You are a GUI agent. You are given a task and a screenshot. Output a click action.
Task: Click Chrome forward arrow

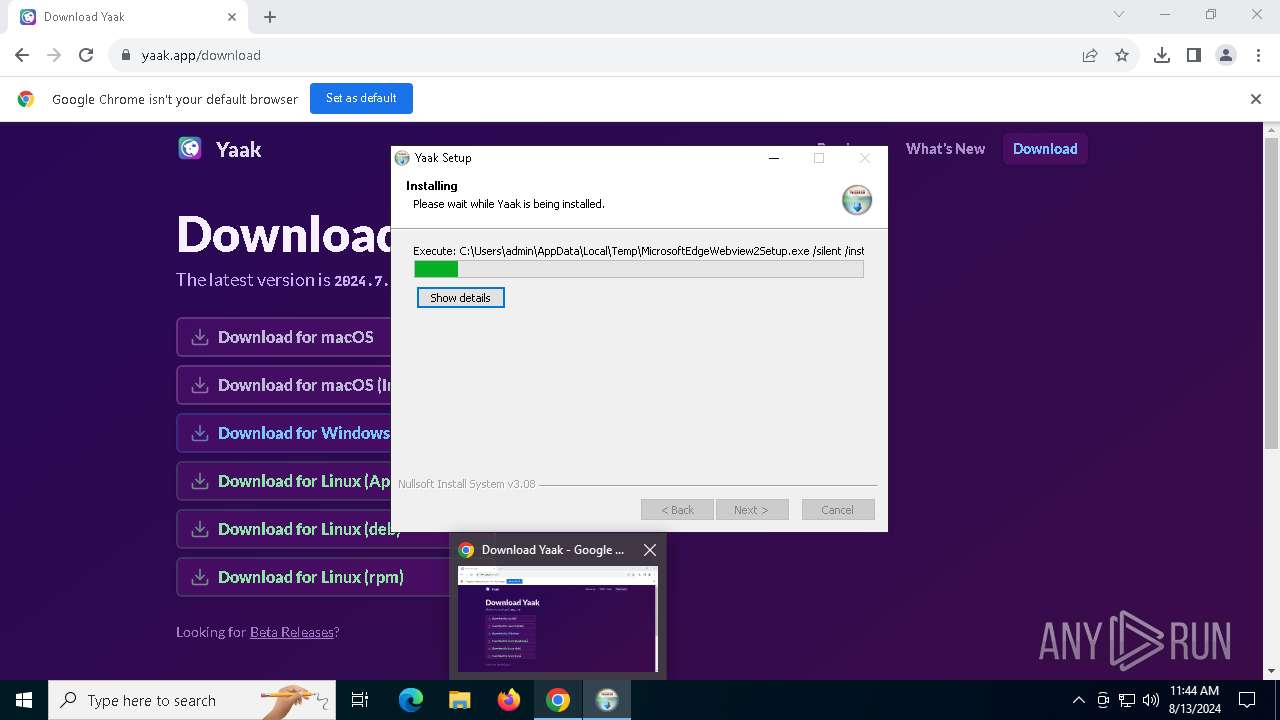54,55
